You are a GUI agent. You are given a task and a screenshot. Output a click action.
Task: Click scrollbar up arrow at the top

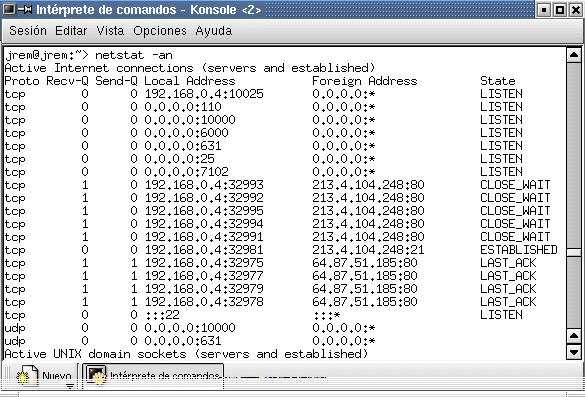[x=573, y=55]
